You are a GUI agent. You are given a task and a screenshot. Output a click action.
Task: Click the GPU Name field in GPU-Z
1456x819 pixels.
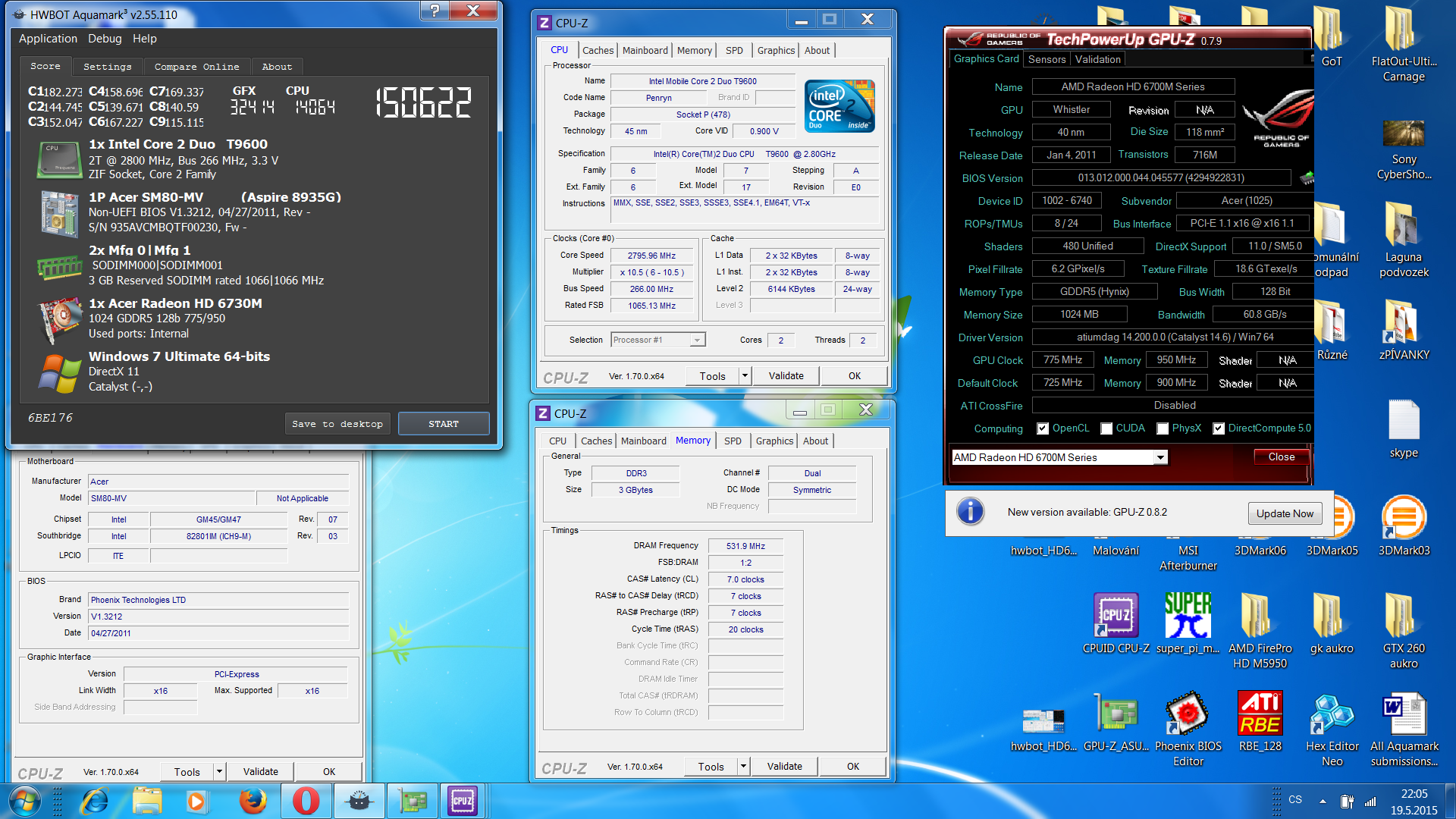1133,86
